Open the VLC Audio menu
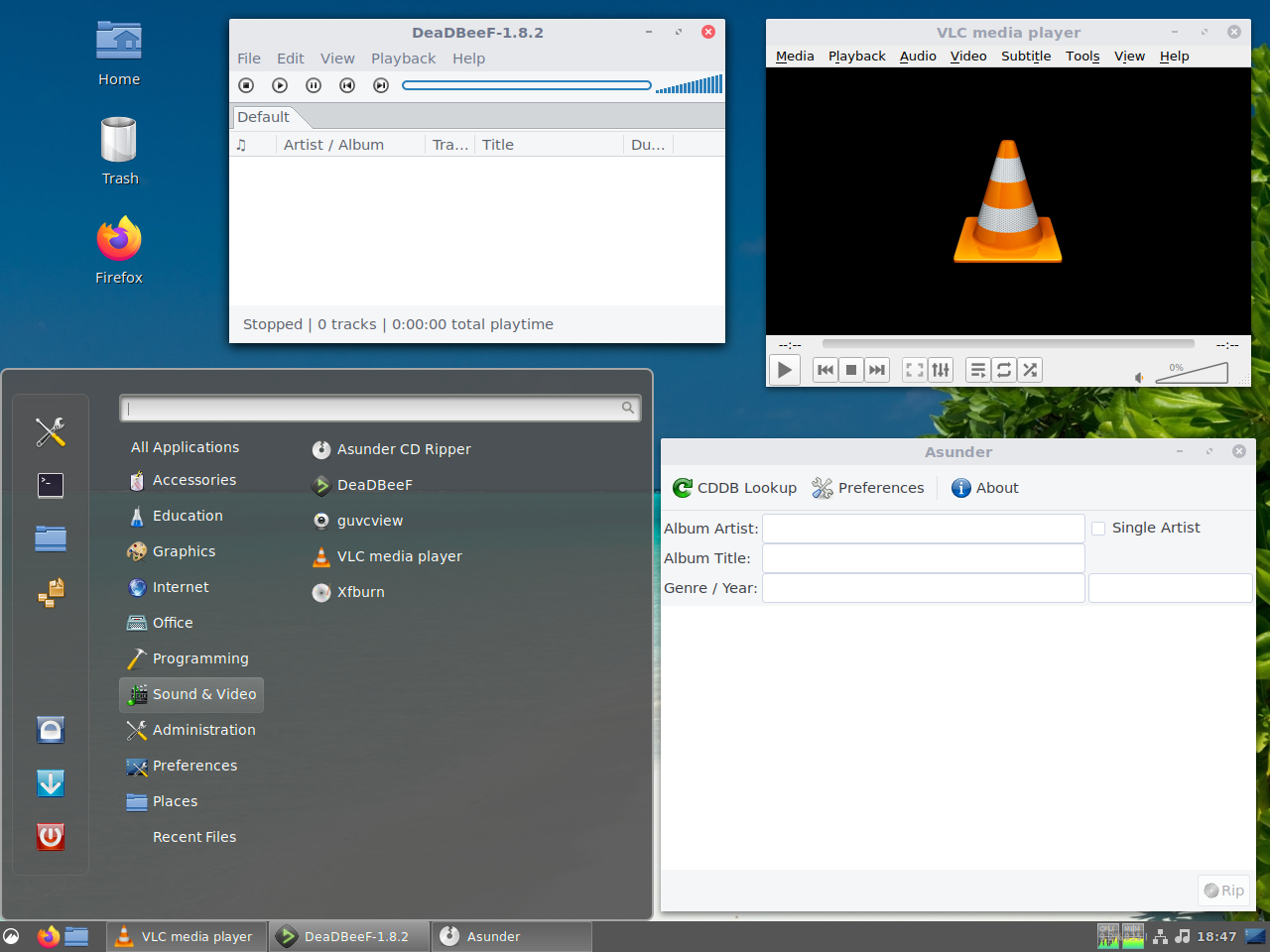This screenshot has width=1270, height=952. point(918,57)
